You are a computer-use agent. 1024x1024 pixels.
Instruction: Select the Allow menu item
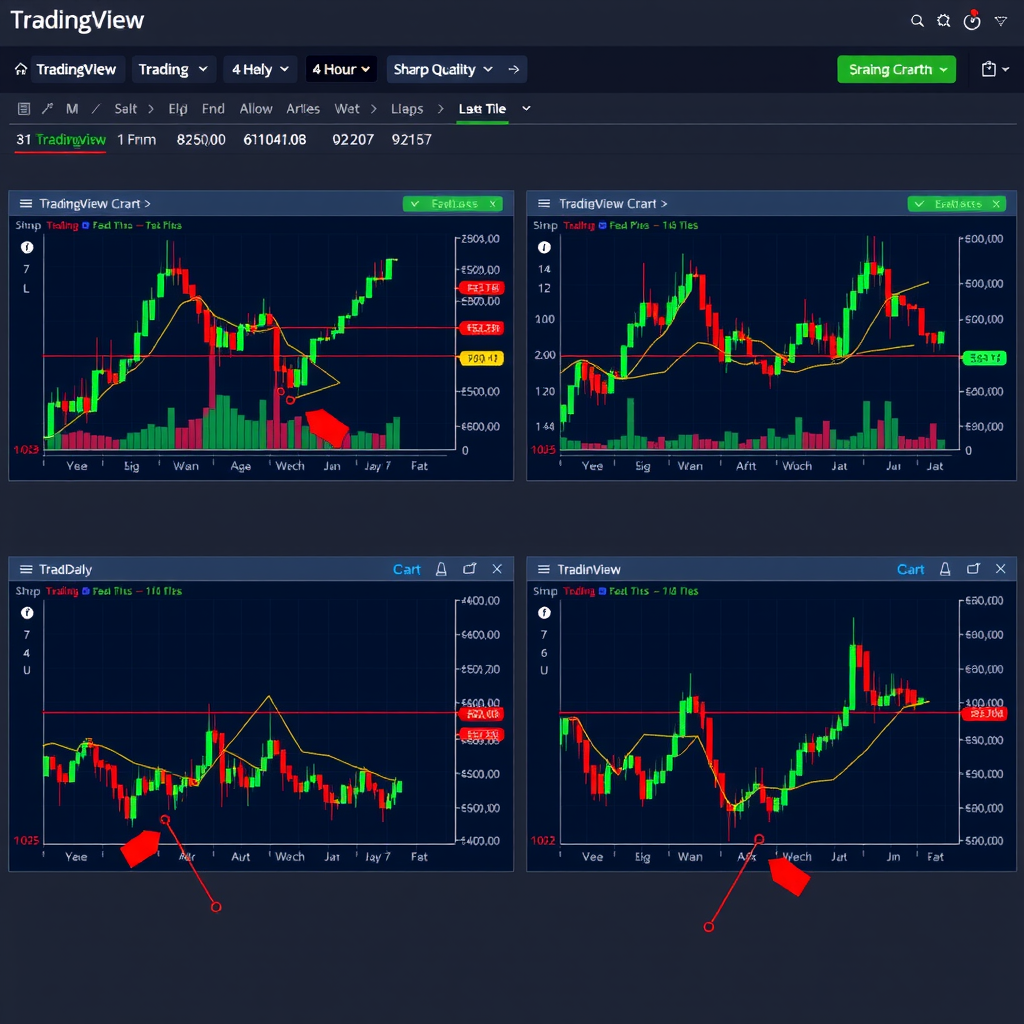pyautogui.click(x=256, y=109)
